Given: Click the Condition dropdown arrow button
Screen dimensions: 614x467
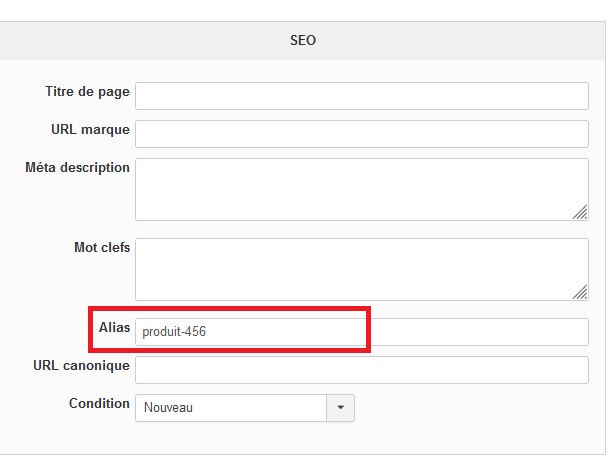Looking at the screenshot, I should point(341,407).
